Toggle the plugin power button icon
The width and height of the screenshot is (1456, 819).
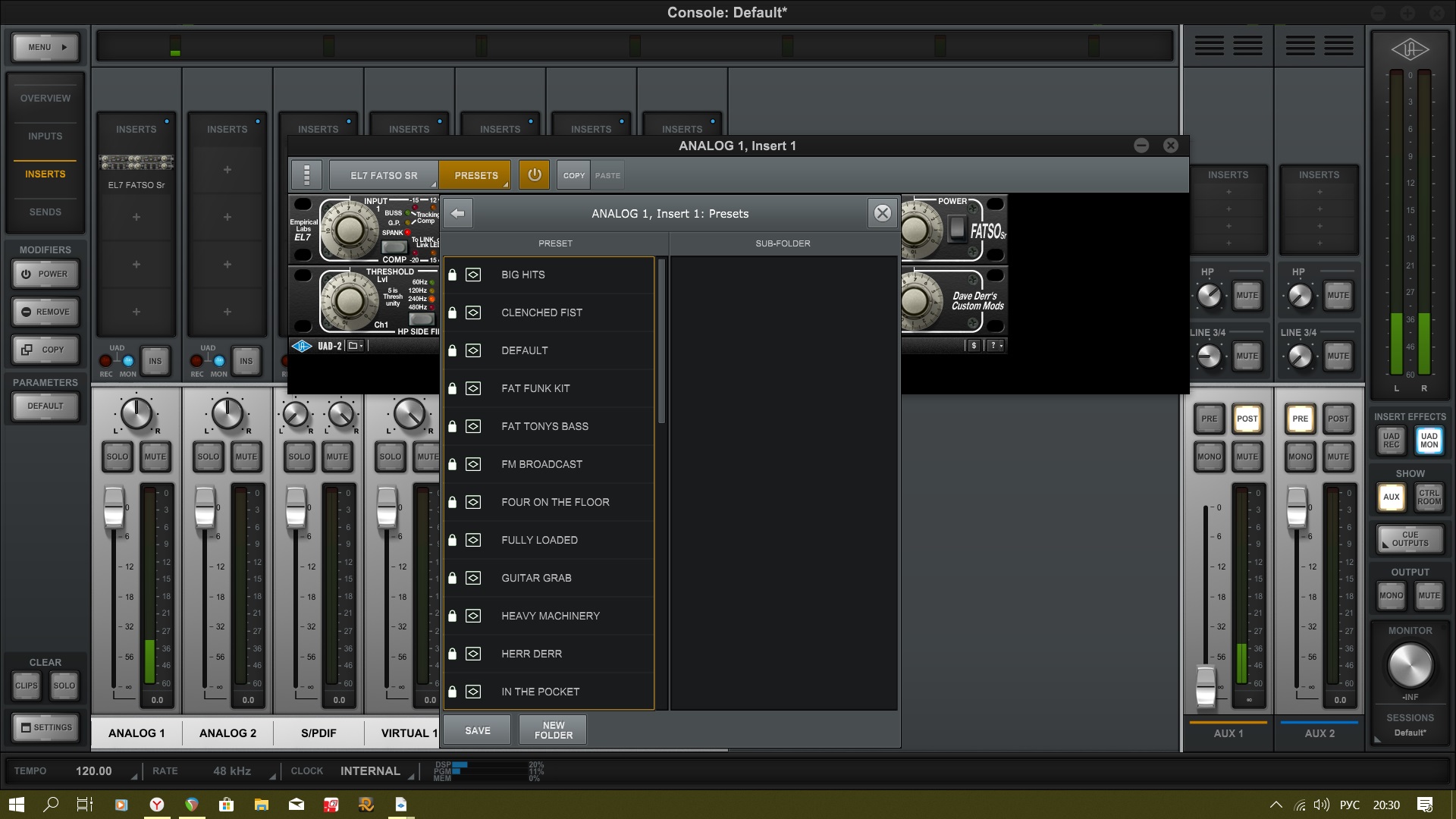pos(534,175)
